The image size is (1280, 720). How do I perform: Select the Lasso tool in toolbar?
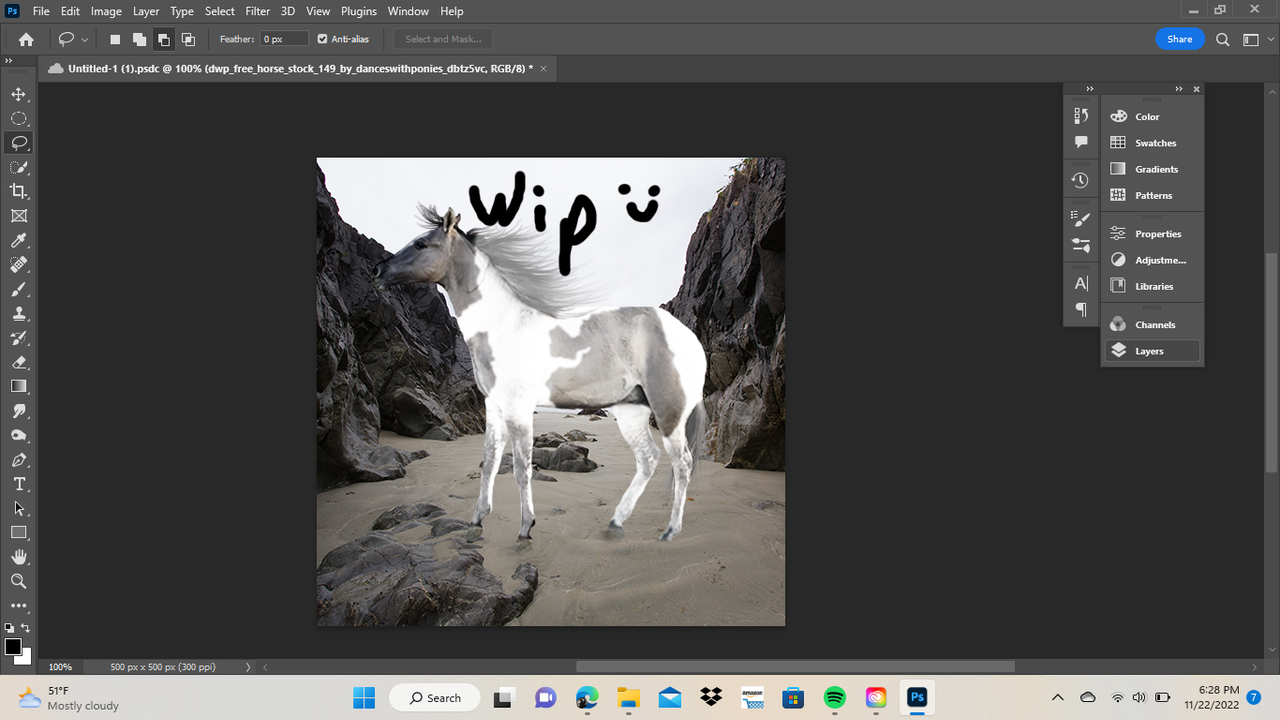pyautogui.click(x=19, y=143)
